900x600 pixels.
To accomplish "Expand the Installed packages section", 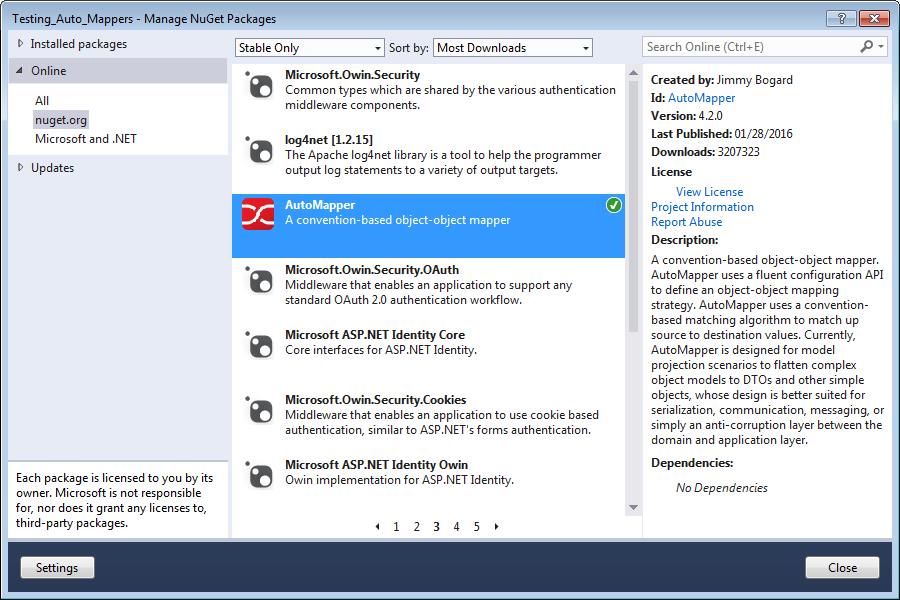I will click(x=21, y=44).
